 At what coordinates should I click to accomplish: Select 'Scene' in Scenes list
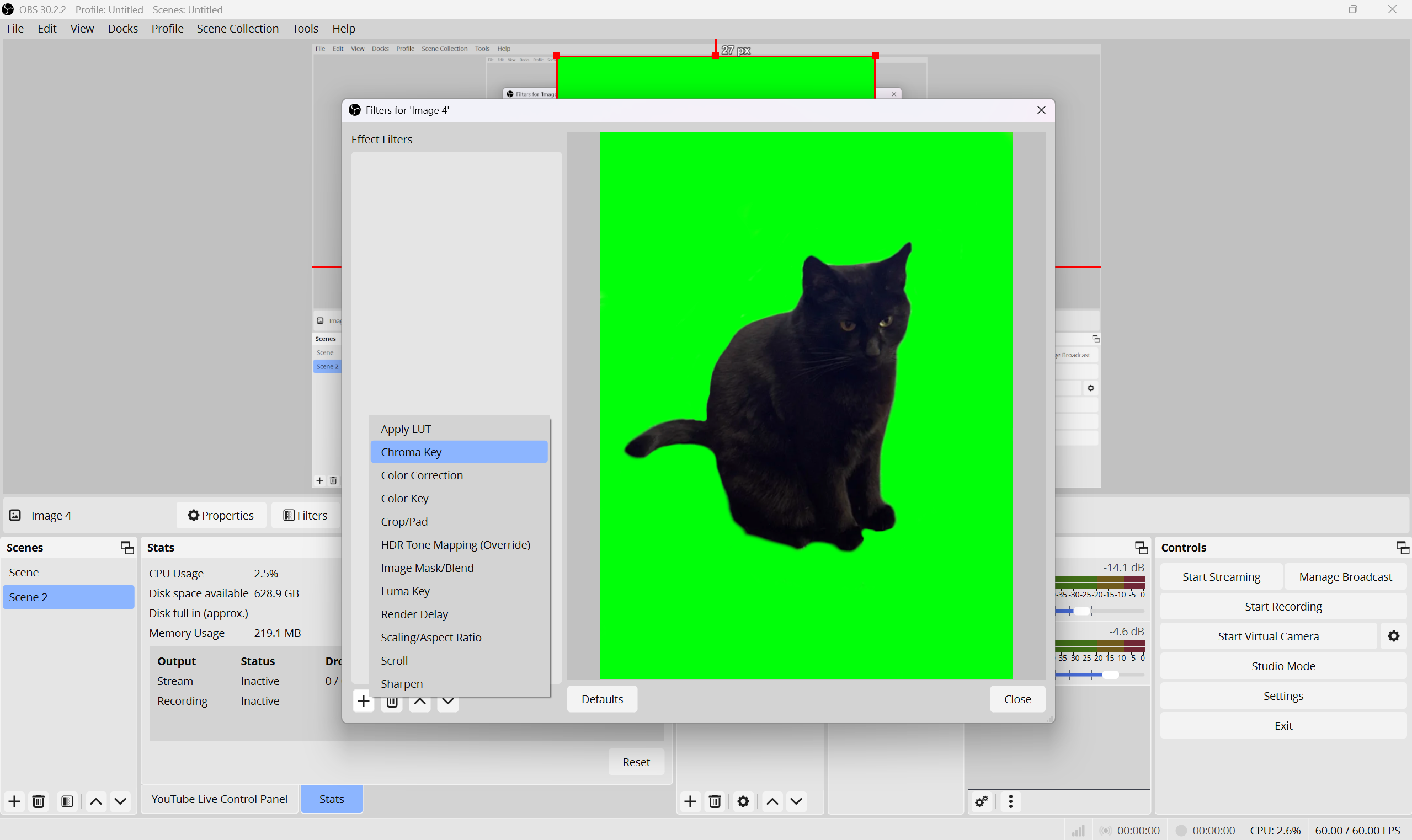[68, 573]
